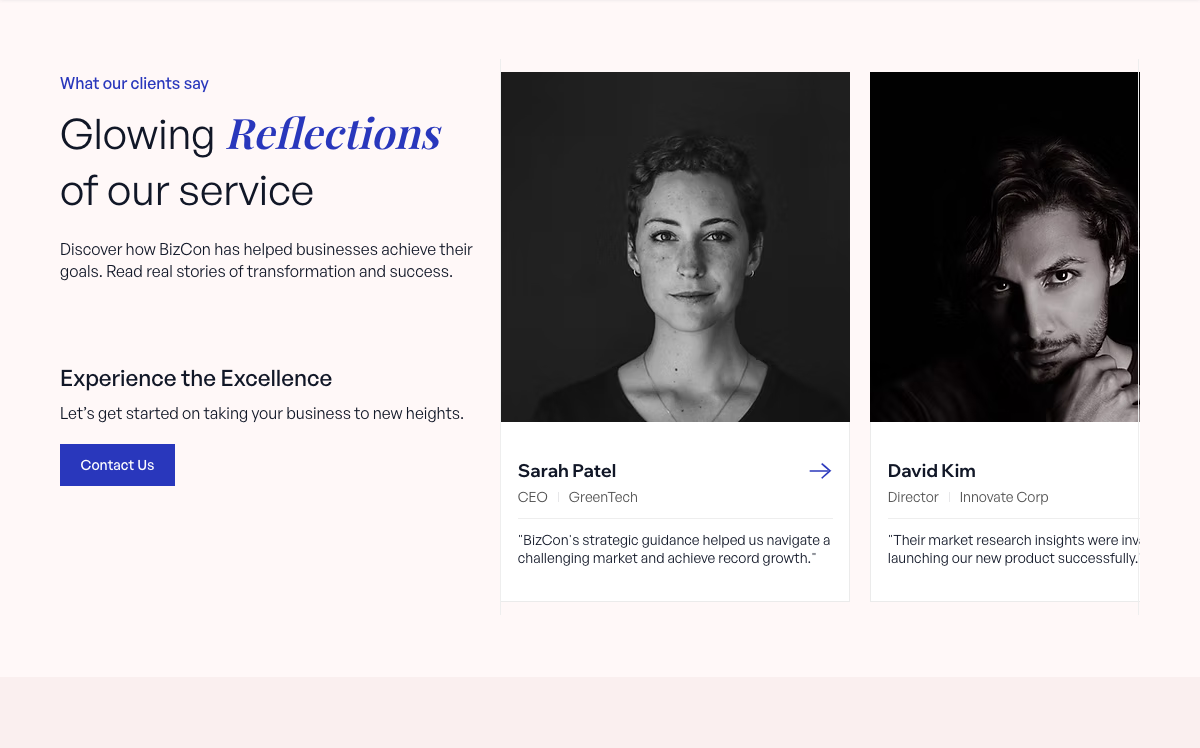The height and width of the screenshot is (748, 1200).
Task: Click the divider line in Sarah Patel's card
Action: point(675,518)
